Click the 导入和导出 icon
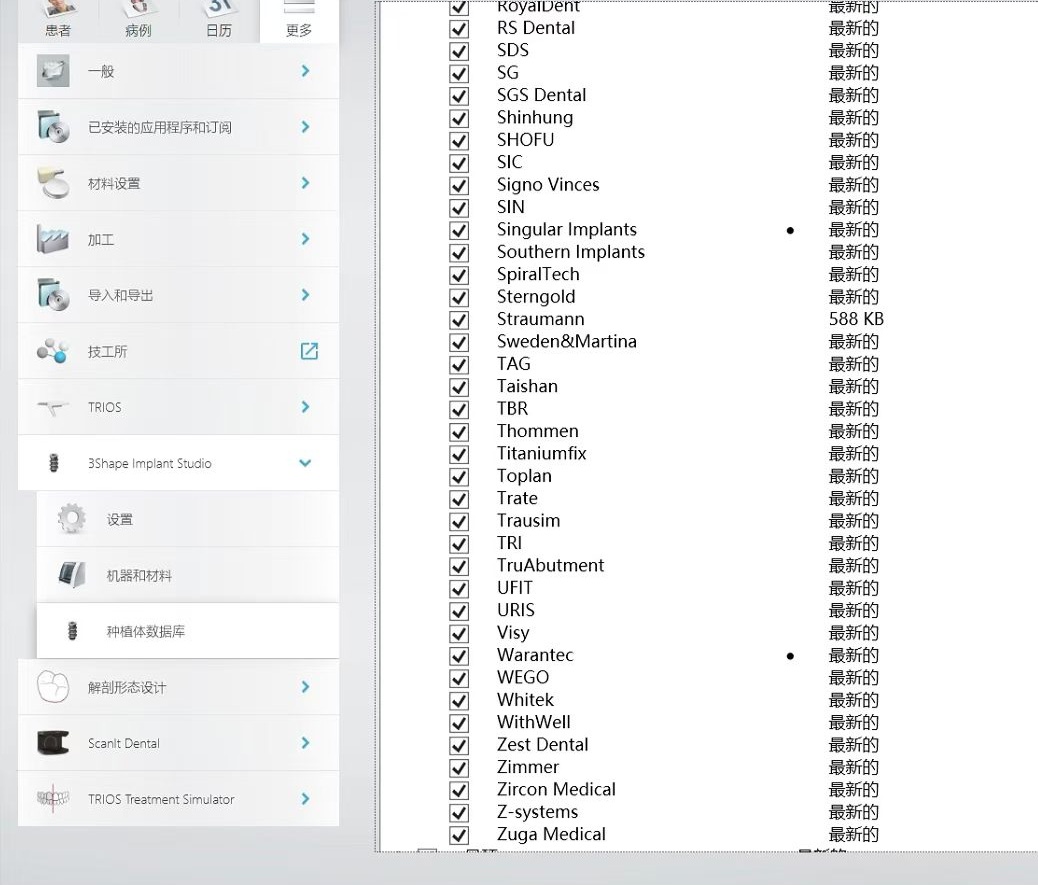The image size is (1038, 885). tap(54, 295)
